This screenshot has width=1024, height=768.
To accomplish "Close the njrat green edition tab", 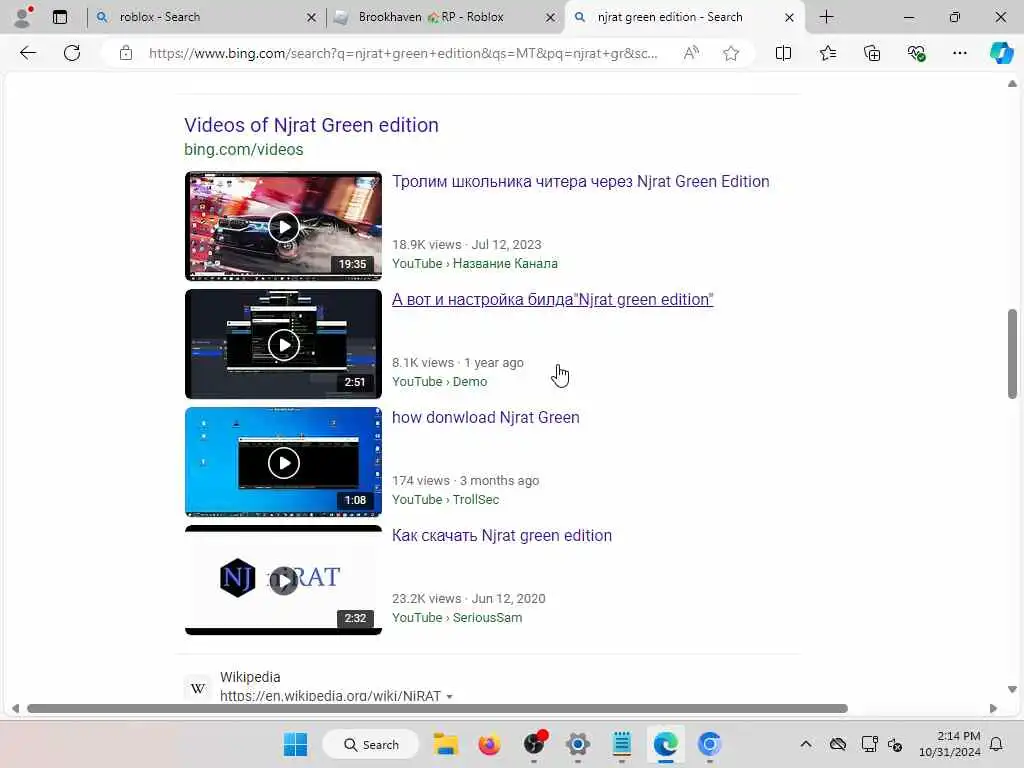I will pos(790,18).
